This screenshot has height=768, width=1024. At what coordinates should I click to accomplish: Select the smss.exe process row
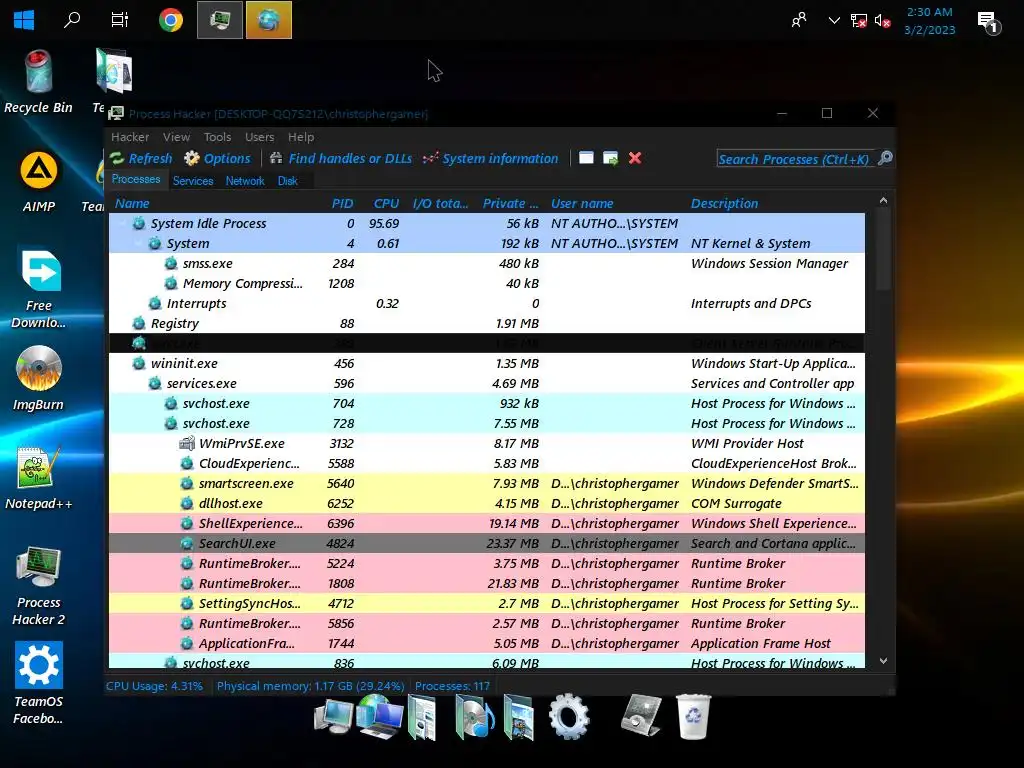487,263
